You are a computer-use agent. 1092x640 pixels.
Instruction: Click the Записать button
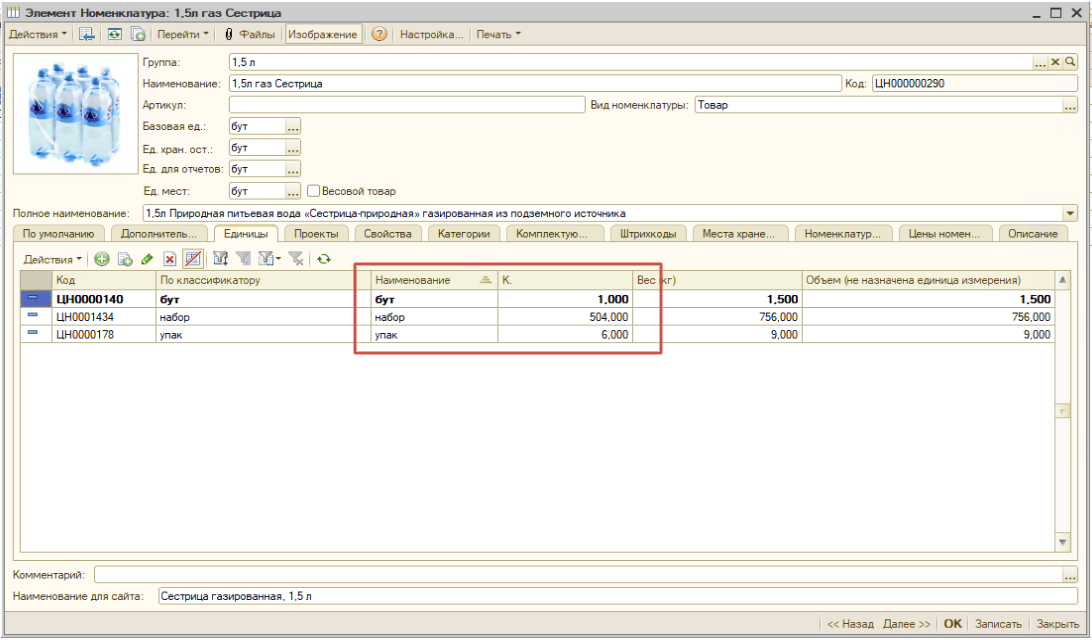998,624
